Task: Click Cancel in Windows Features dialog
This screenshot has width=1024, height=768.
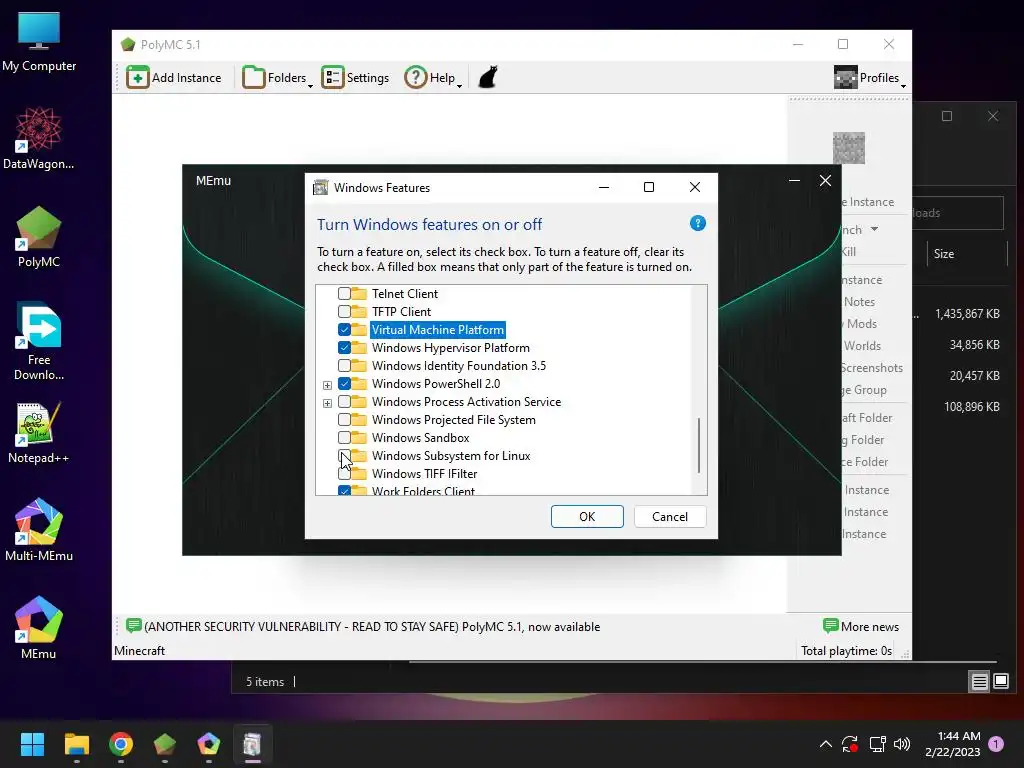Action: pyautogui.click(x=670, y=517)
